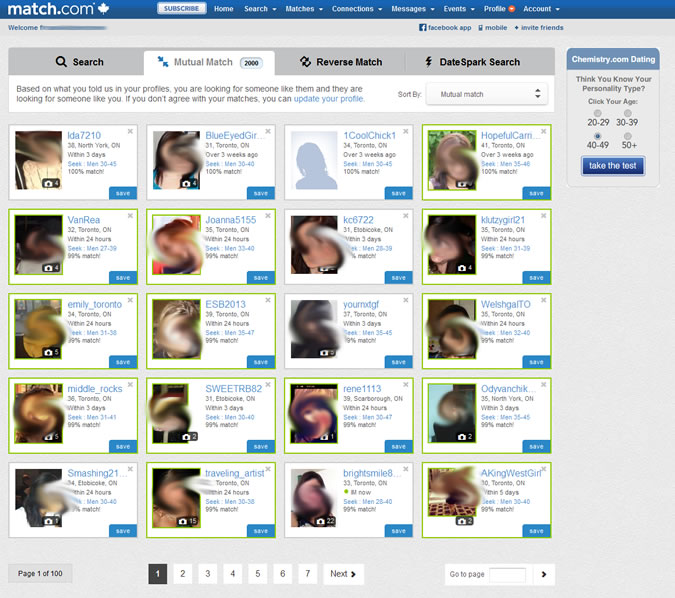Click the go-to-page arrow button
This screenshot has height=598, width=675.
pos(544,574)
